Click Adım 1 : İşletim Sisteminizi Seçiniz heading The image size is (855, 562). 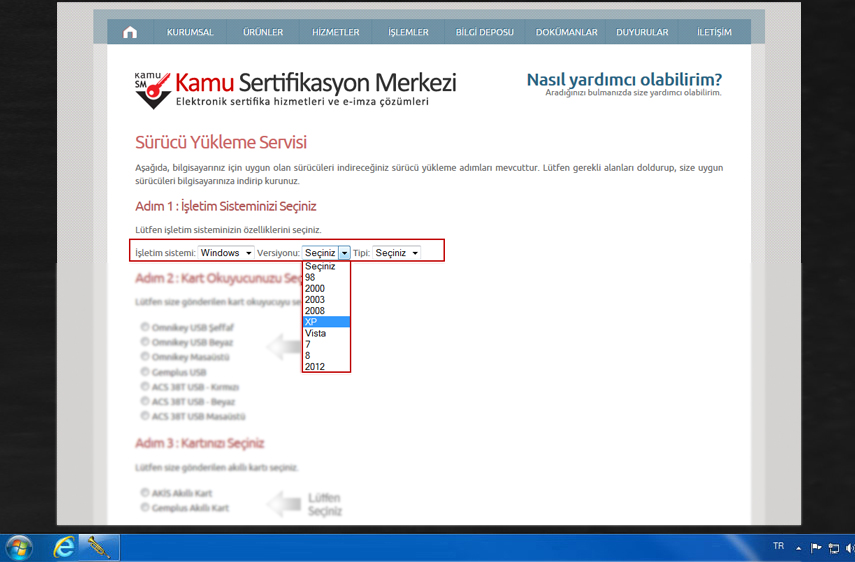[x=226, y=206]
